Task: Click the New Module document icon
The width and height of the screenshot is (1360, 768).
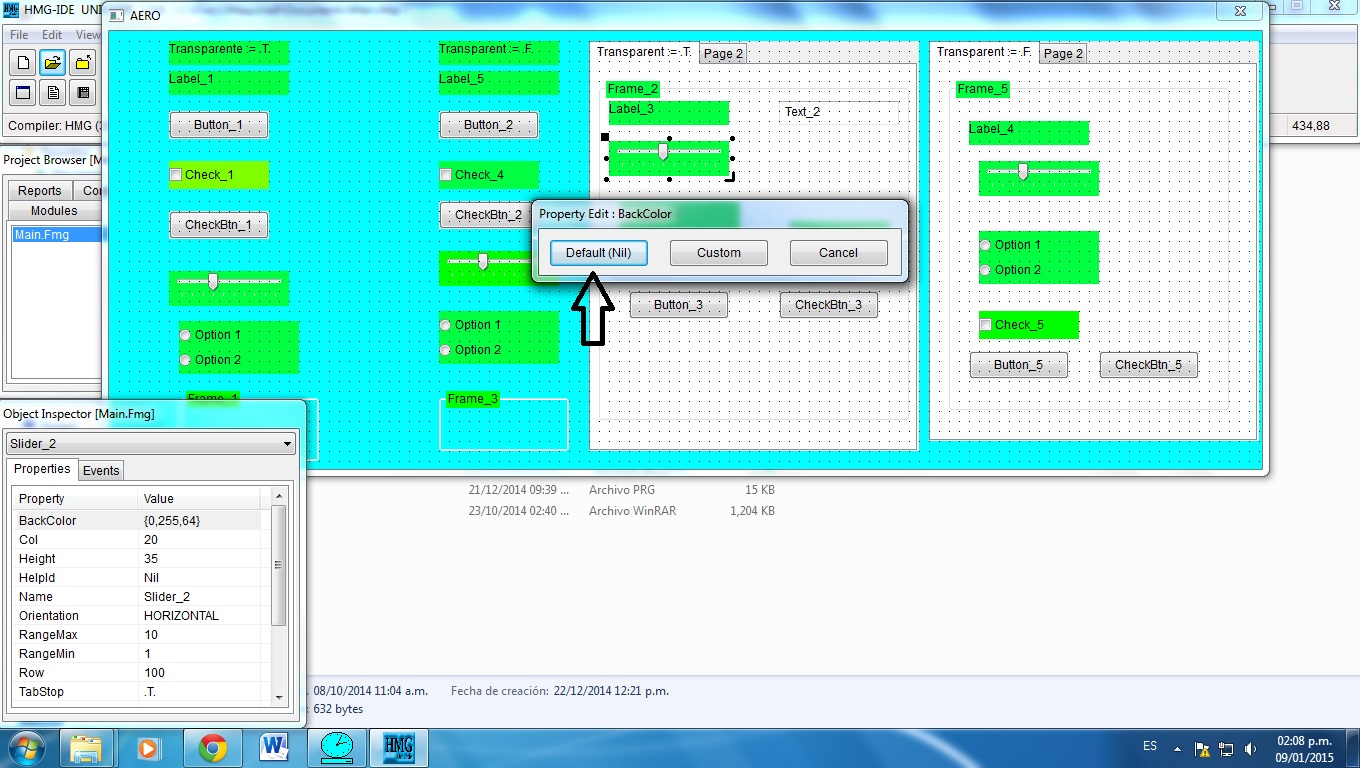Action: [x=53, y=93]
